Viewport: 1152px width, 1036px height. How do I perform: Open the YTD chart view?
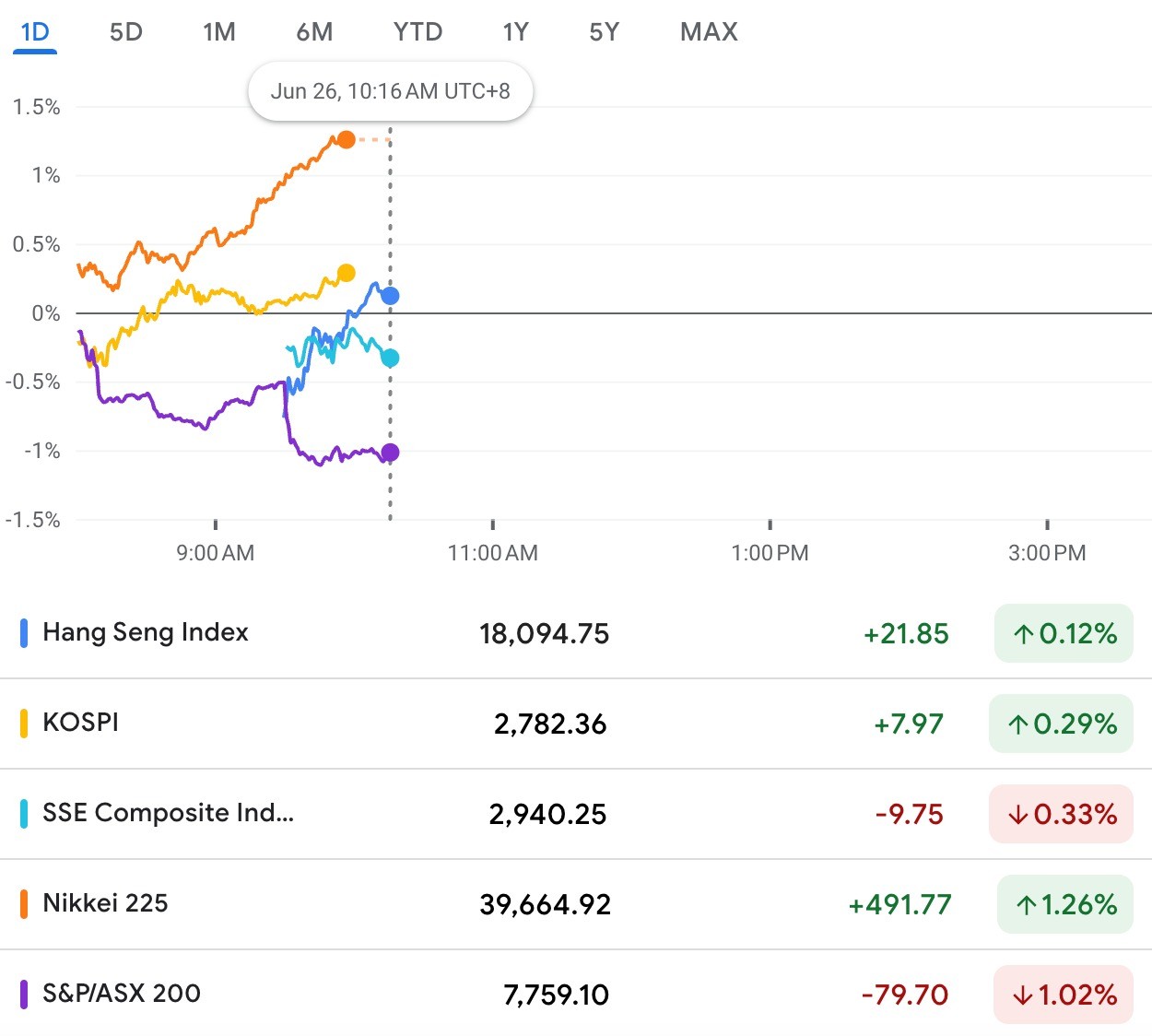tap(417, 32)
